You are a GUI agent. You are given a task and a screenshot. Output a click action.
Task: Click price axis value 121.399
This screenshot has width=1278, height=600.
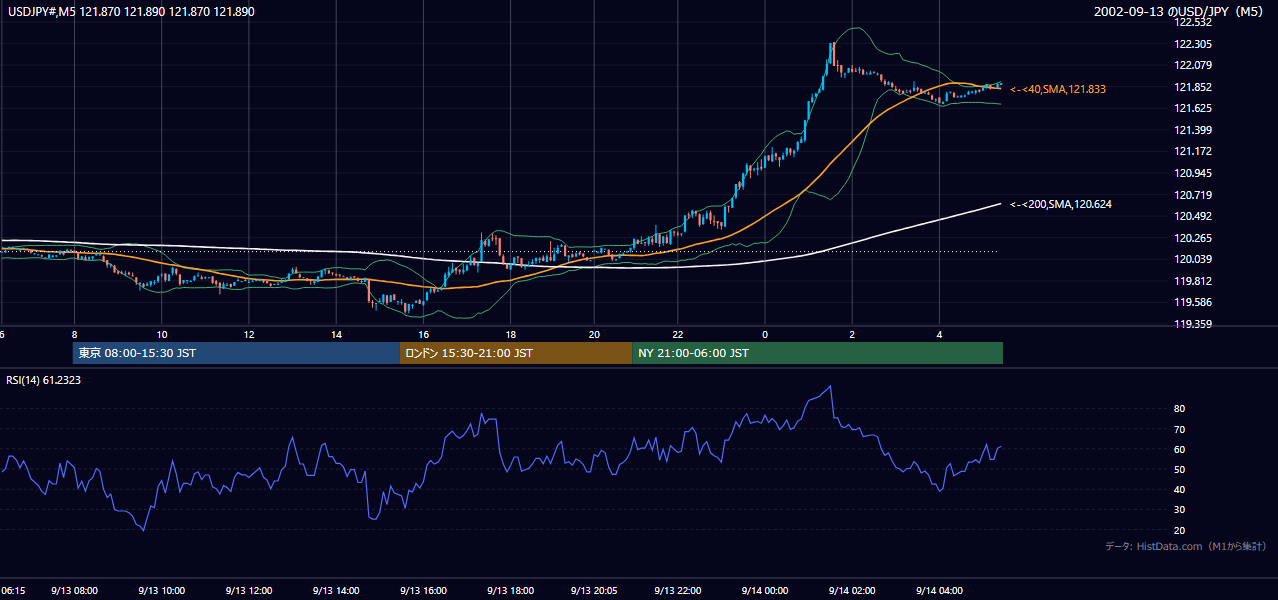(1194, 130)
